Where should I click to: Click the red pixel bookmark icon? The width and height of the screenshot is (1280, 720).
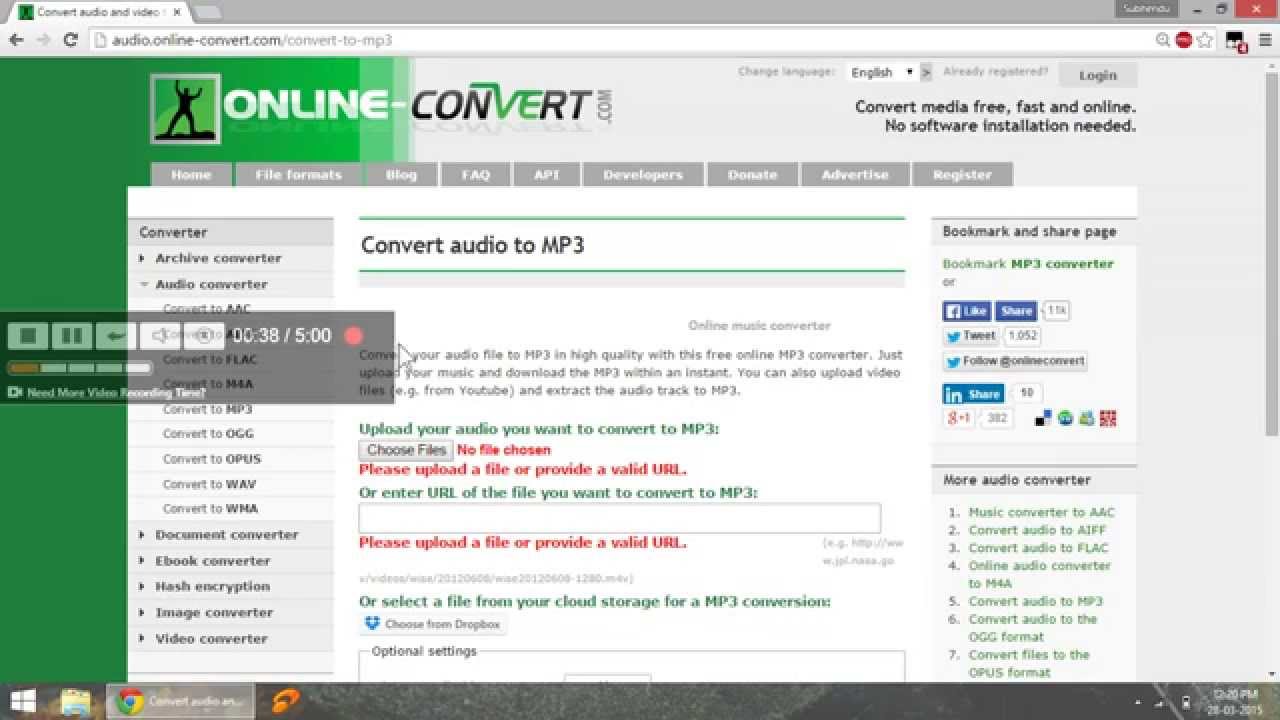1107,418
